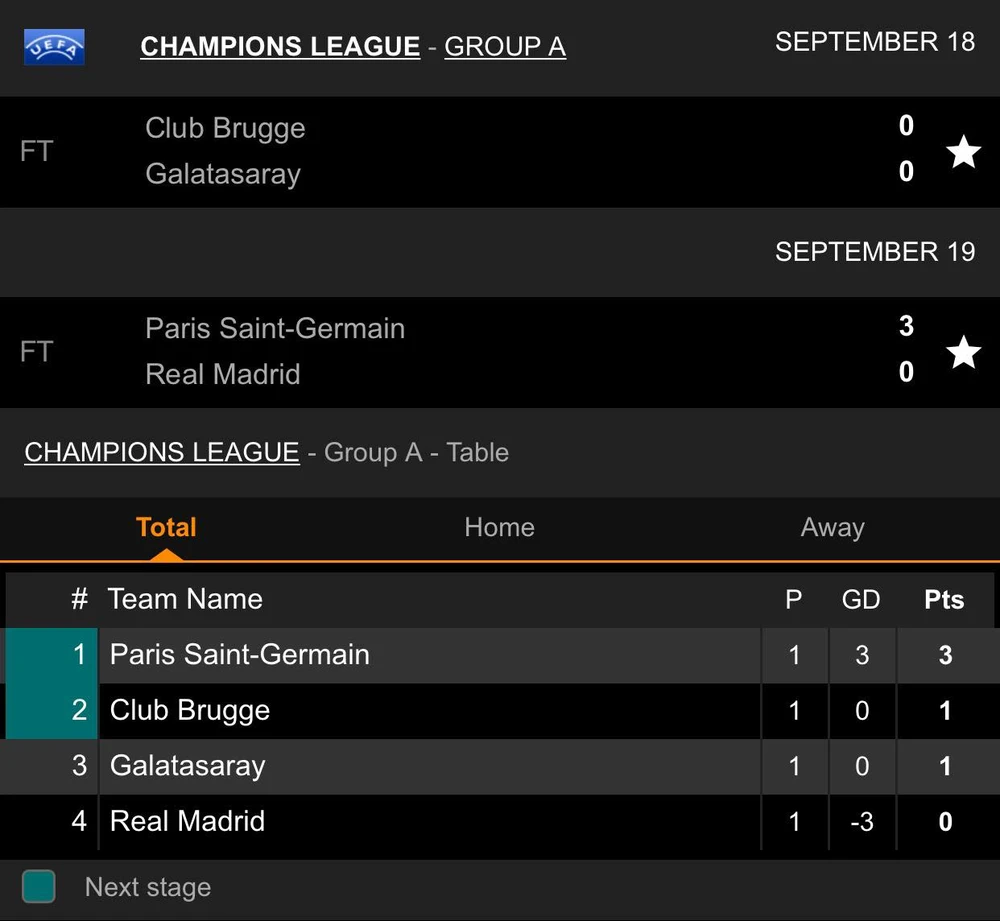
Task: Star the Paris Saint-Germain vs Real Madrid match
Action: pyautogui.click(x=963, y=352)
